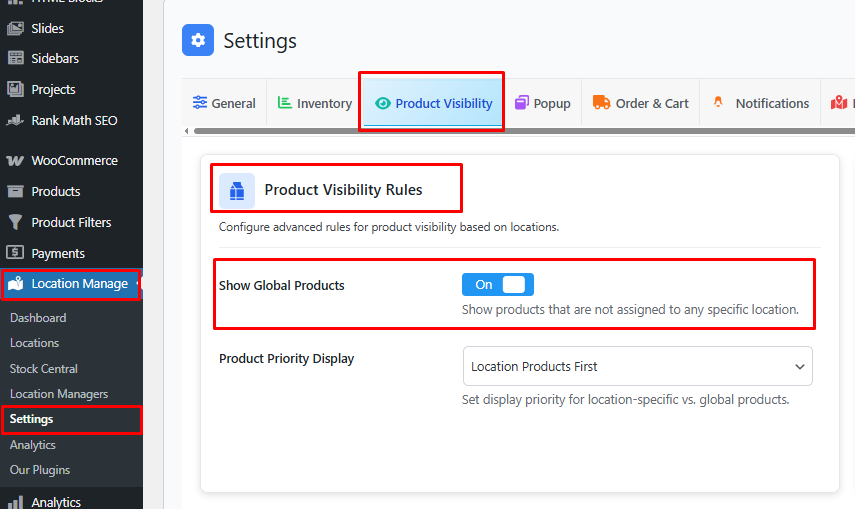This screenshot has width=855, height=509.
Task: Select the Popup tab
Action: (x=542, y=103)
